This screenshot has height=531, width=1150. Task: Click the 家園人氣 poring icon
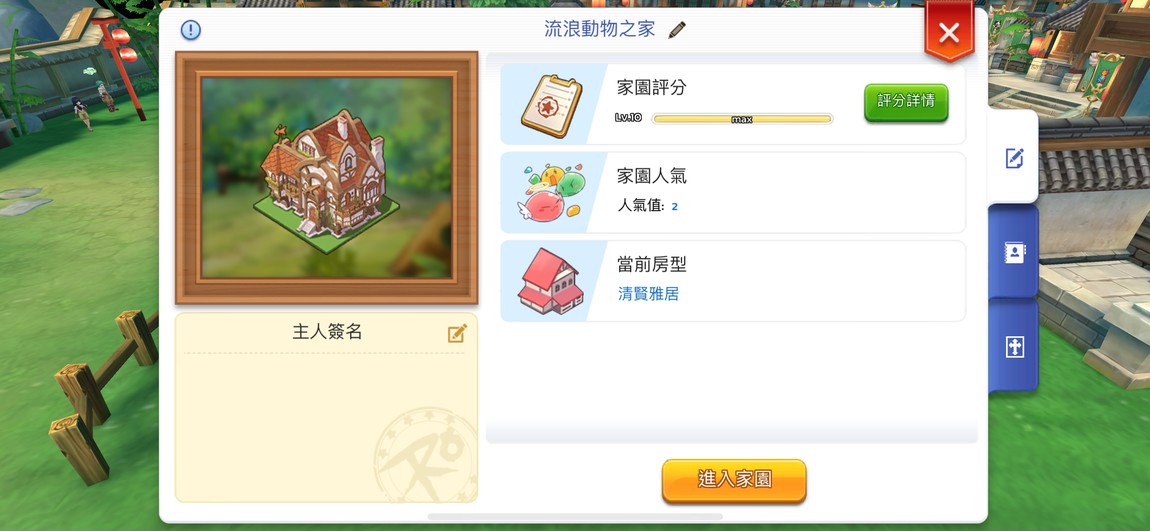coord(552,193)
